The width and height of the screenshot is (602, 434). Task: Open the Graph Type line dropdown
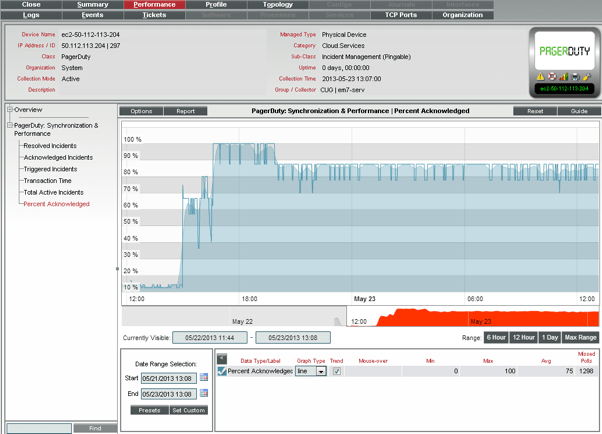321,371
